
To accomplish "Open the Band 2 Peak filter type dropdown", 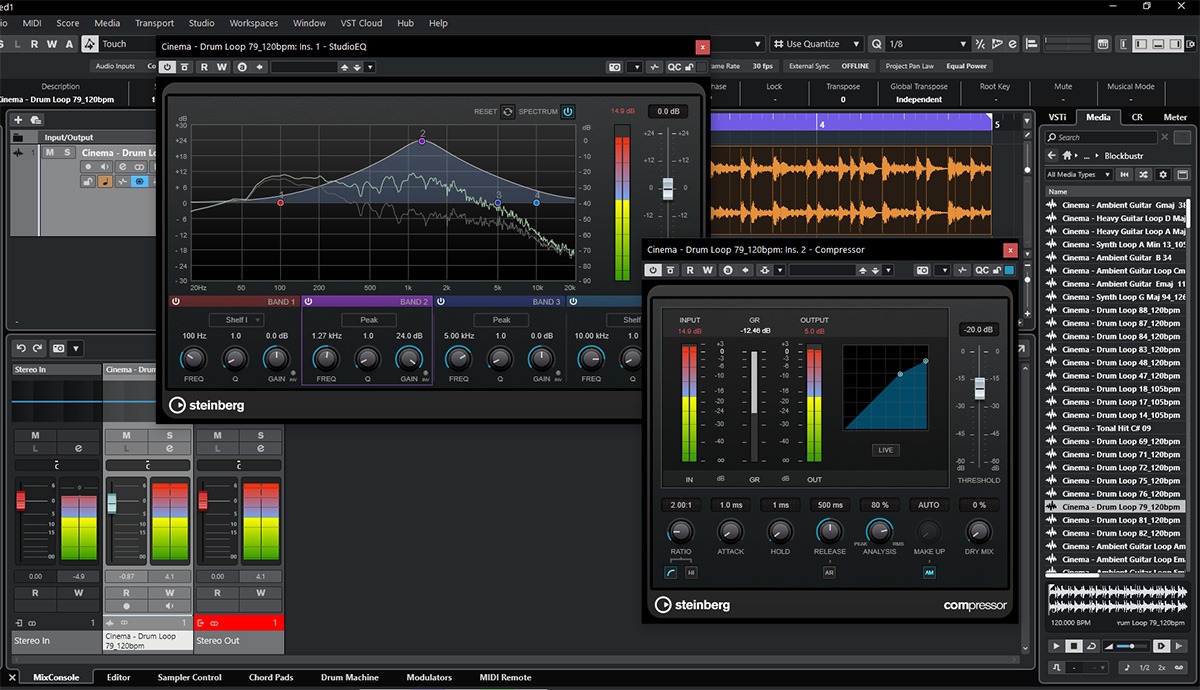I will point(368,320).
